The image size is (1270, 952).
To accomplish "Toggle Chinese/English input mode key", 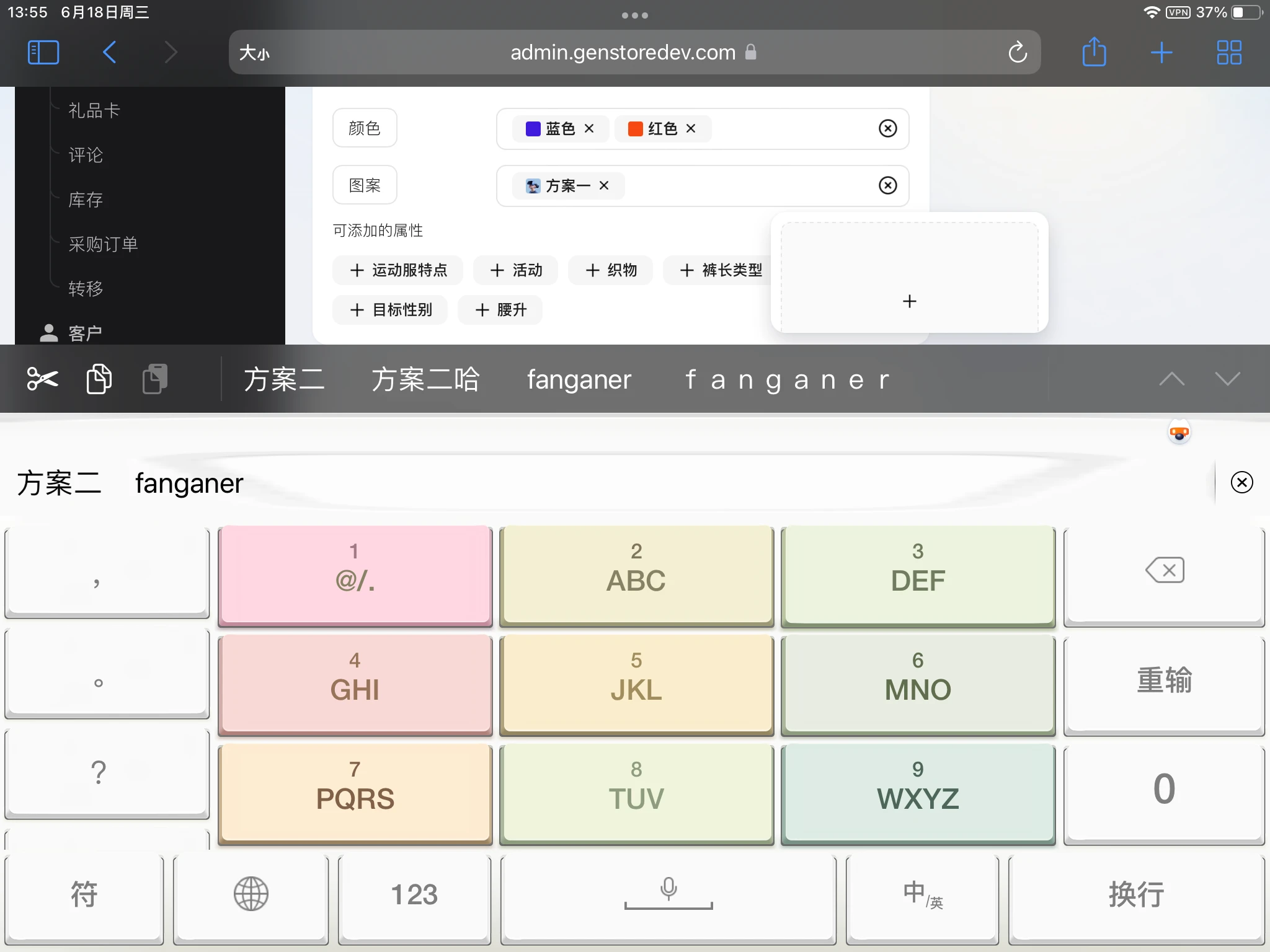I will coord(922,894).
